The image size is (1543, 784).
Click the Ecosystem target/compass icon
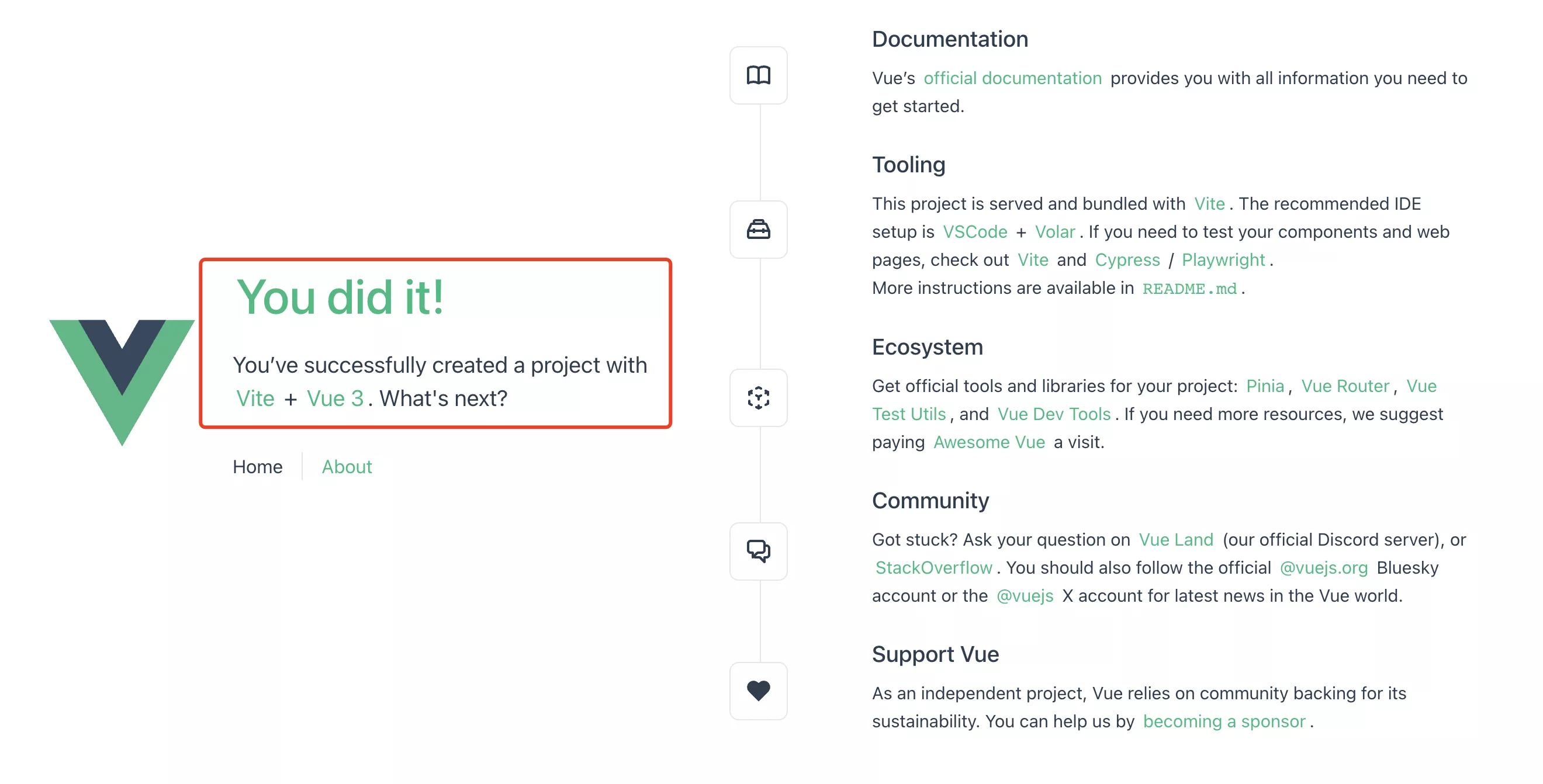pos(759,396)
